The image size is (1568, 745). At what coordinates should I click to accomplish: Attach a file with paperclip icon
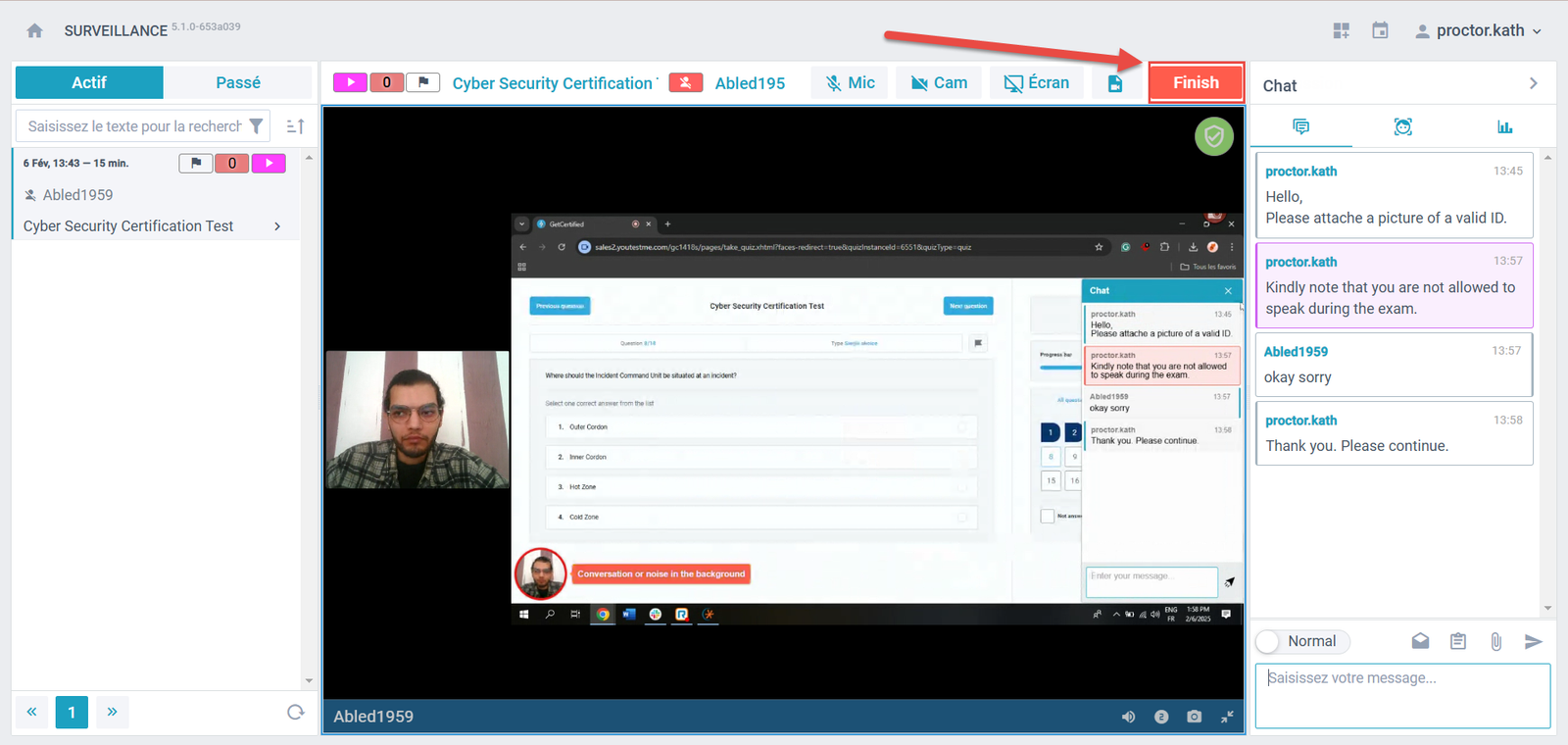coord(1495,641)
